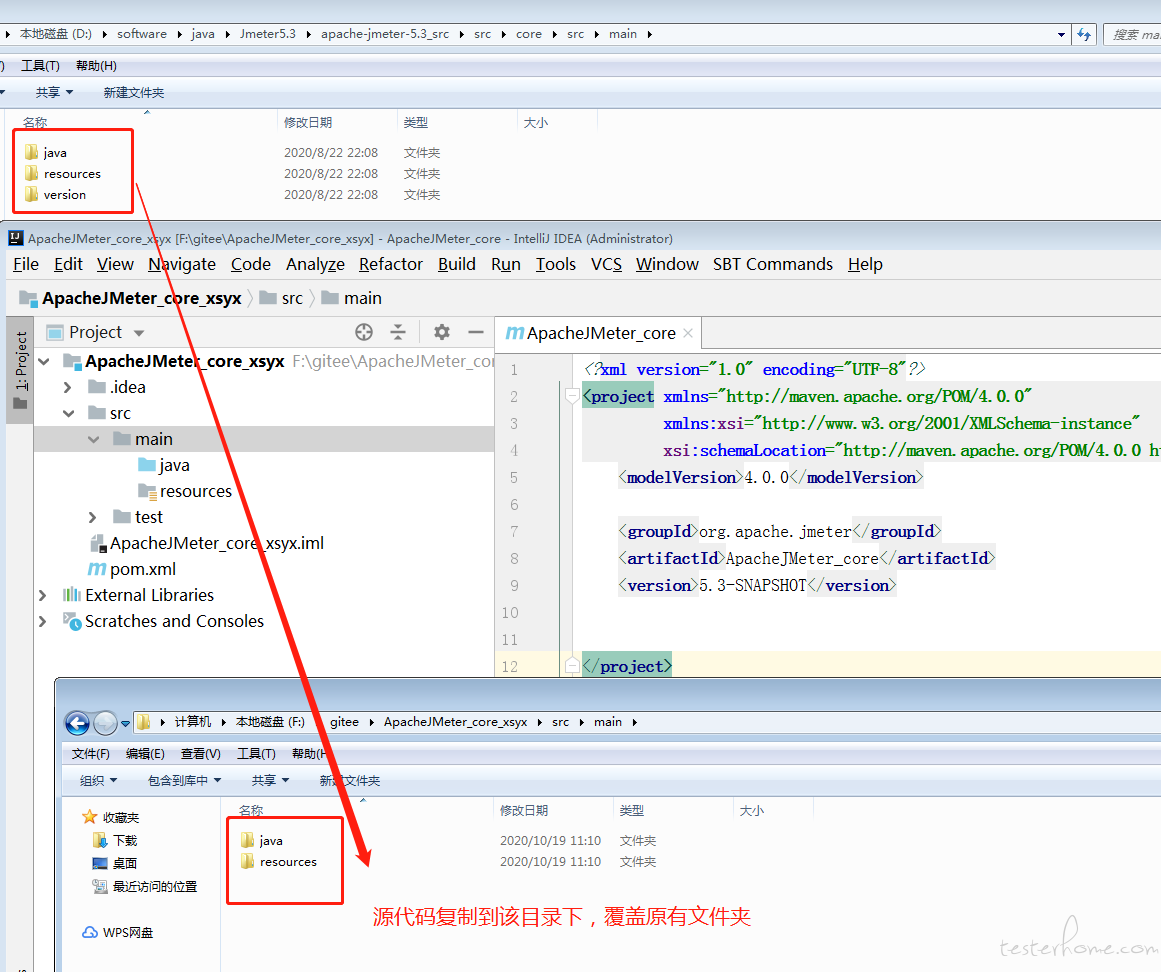Expand the External Libraries node
Screen dimensions: 1161x972
42,595
